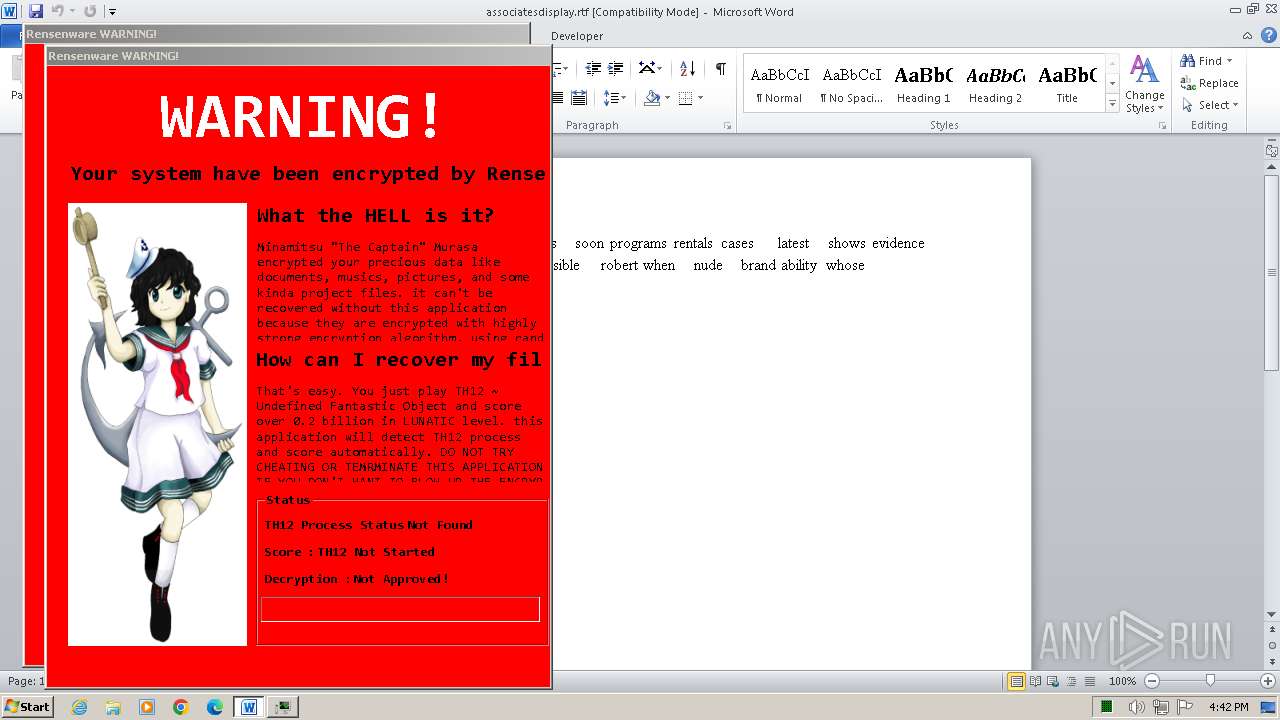Open the Styles pane dialog launcher
The width and height of the screenshot is (1280, 720).
tap(1163, 126)
